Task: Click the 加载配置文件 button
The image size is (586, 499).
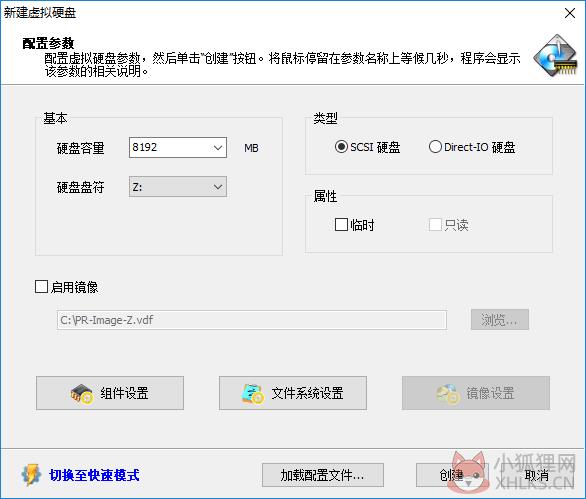Action: coord(323,475)
